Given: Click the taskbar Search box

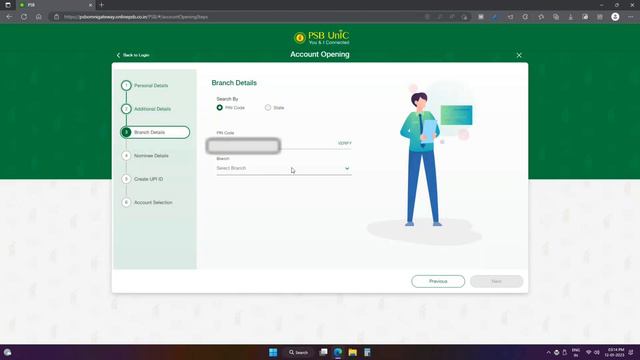Looking at the screenshot, I should tap(299, 352).
